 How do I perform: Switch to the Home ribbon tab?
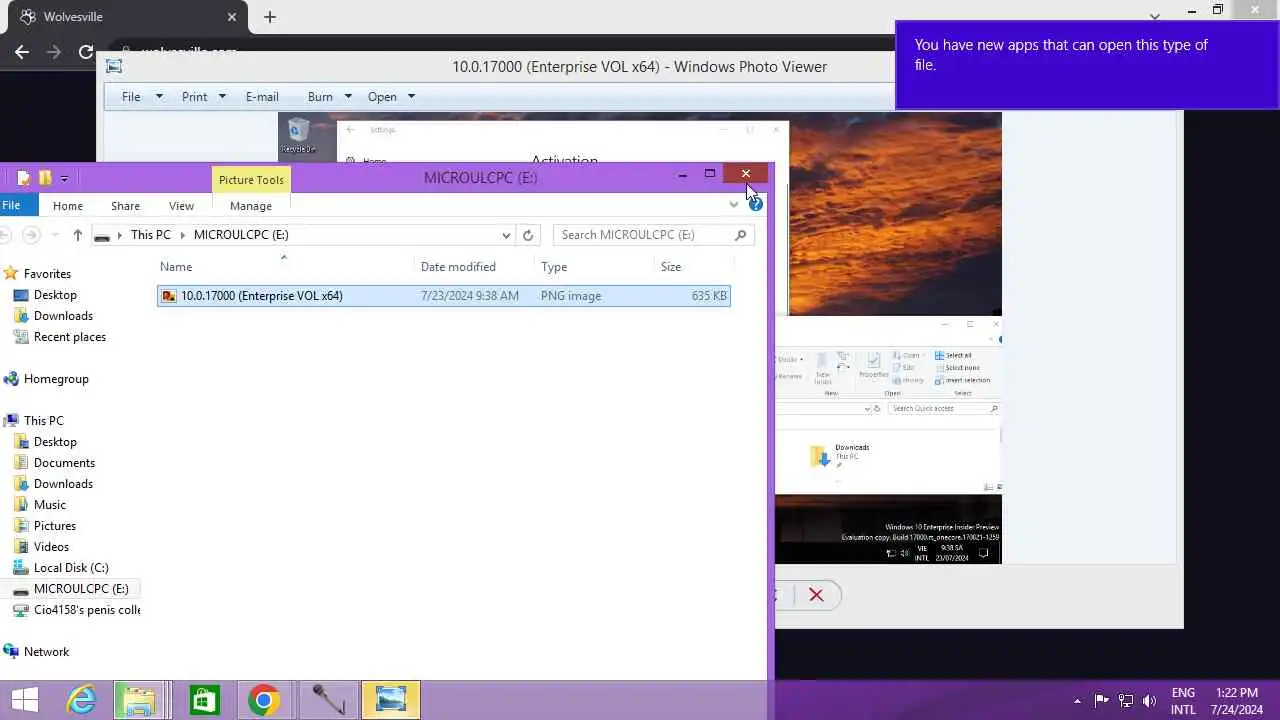click(x=68, y=206)
